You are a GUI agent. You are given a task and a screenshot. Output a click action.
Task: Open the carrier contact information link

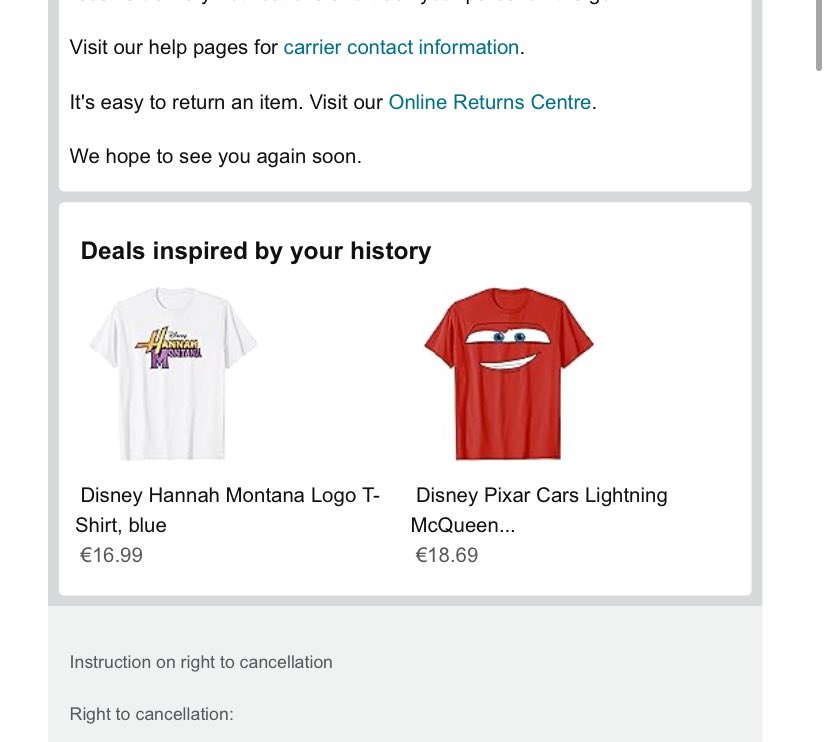click(x=401, y=48)
